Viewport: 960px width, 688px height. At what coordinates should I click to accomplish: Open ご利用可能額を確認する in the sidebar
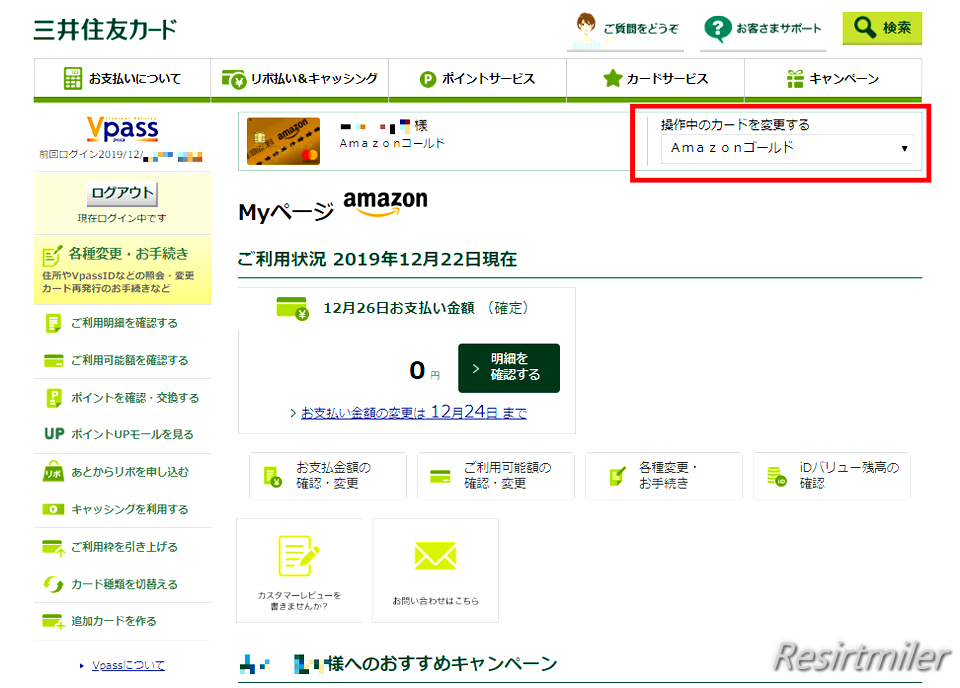point(122,361)
